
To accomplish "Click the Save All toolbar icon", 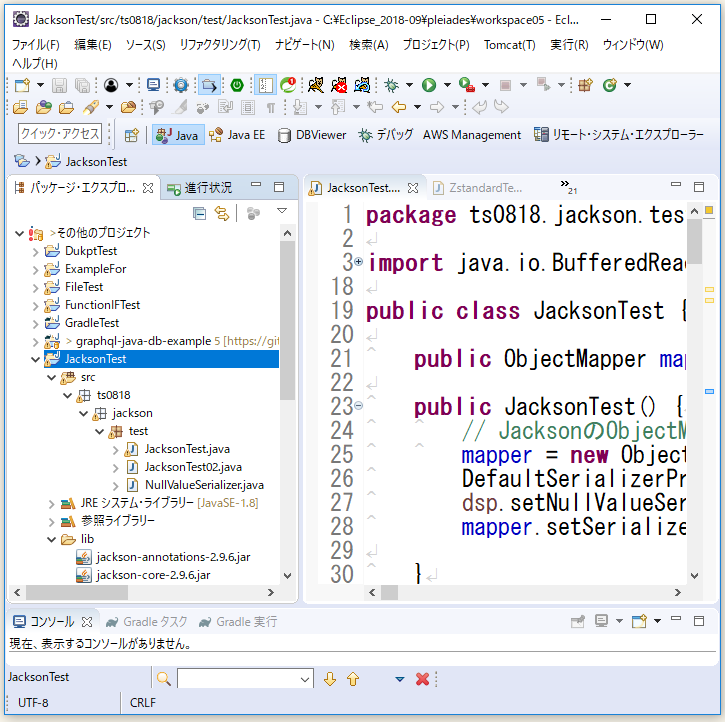I will pos(83,86).
